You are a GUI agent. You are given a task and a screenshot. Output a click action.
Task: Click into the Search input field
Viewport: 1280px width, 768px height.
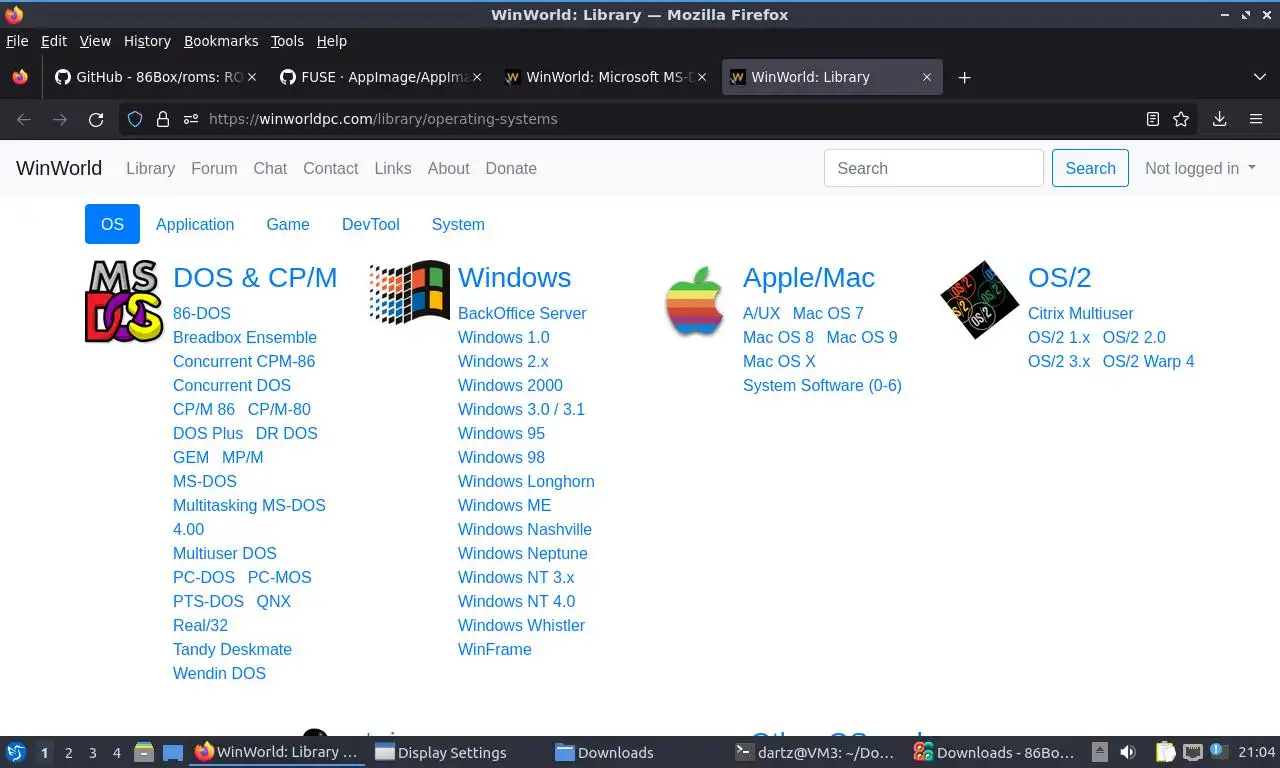pos(934,168)
